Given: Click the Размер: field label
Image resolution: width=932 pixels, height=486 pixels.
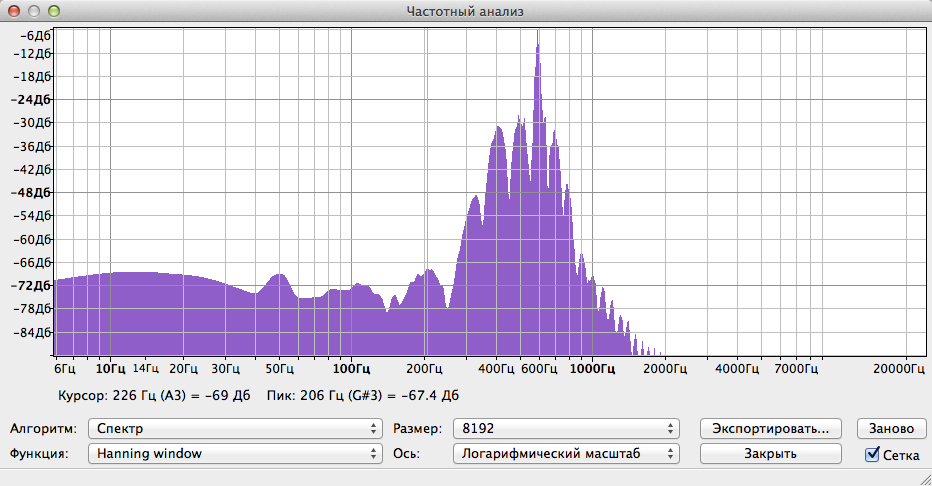Looking at the screenshot, I should 417,428.
